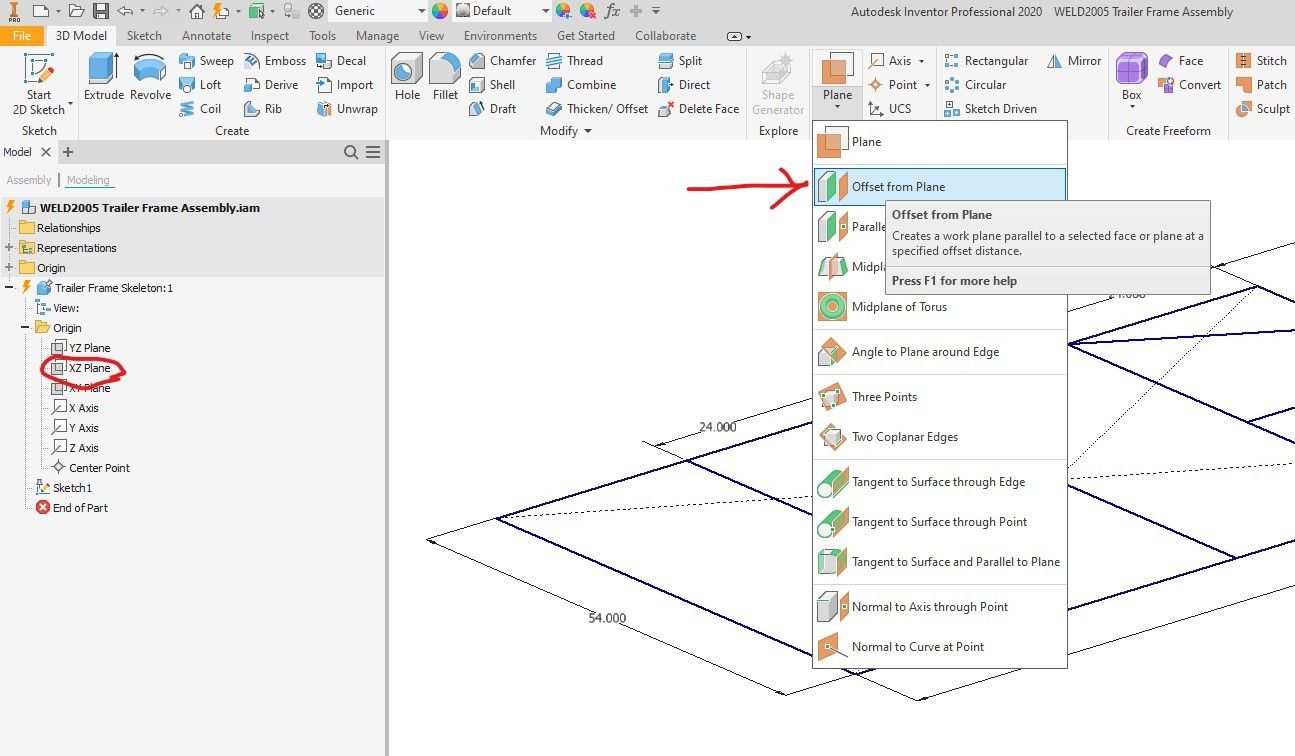Choose the Sweep tool

tap(205, 61)
